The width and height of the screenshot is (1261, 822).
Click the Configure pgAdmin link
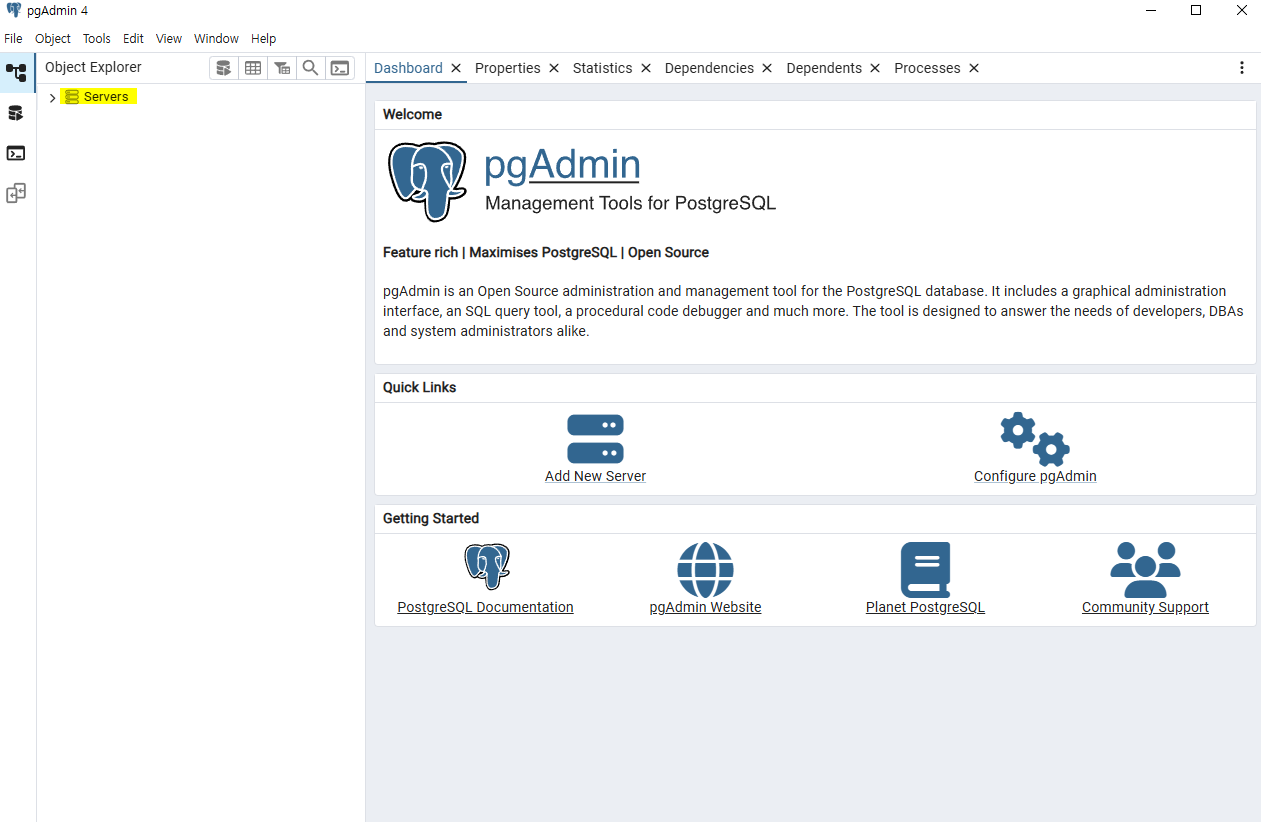click(x=1035, y=476)
